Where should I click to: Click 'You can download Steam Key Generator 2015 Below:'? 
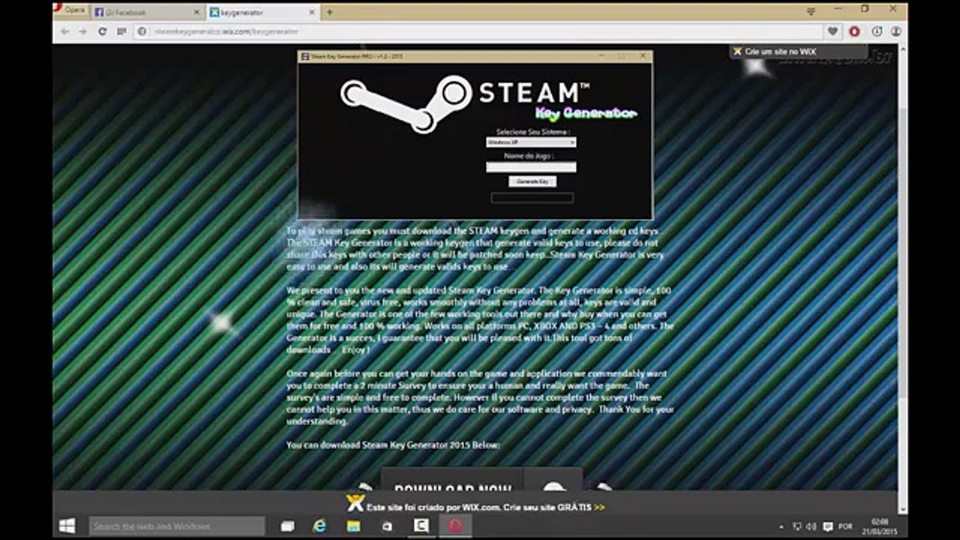(393, 445)
